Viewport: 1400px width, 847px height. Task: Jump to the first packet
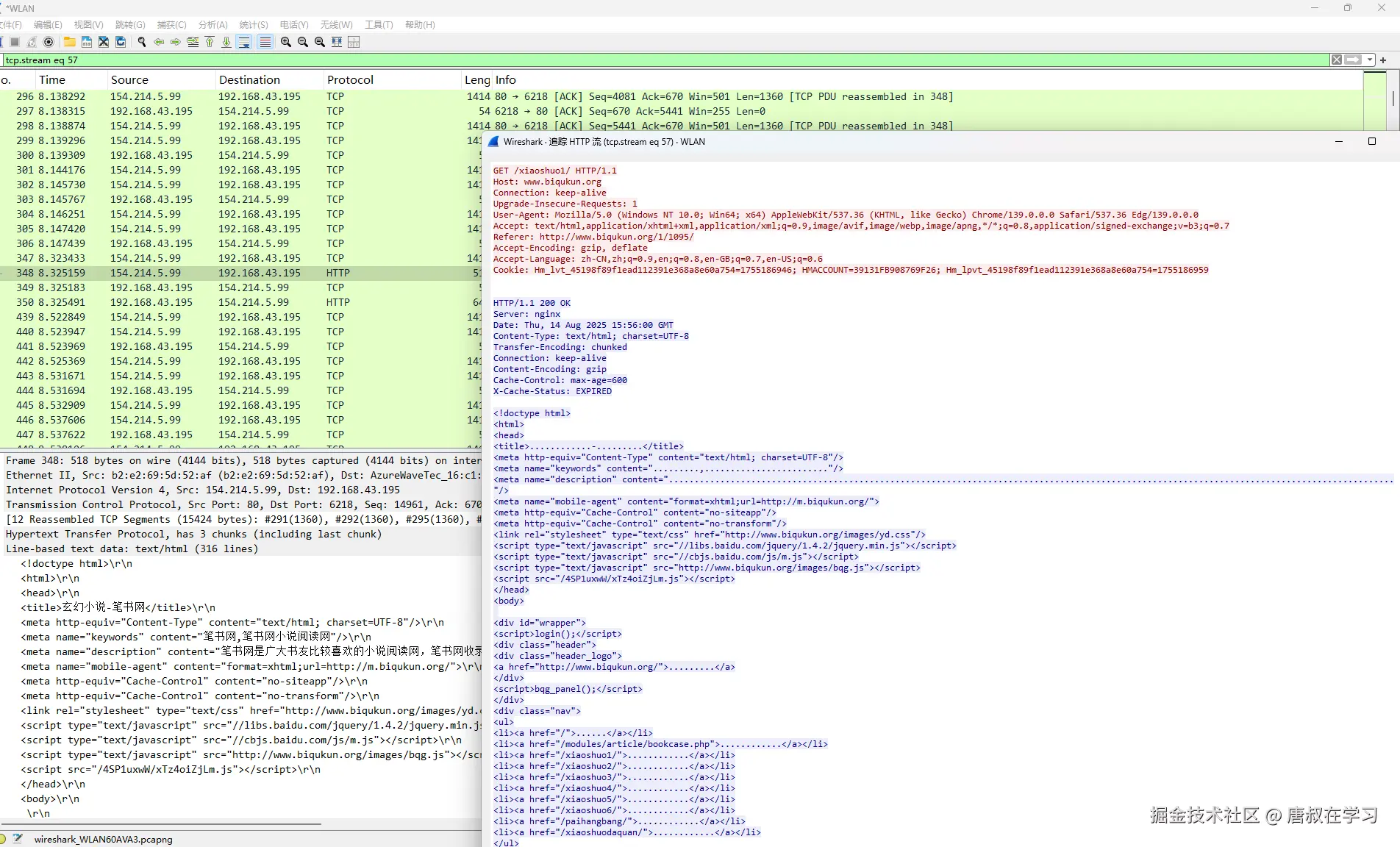pyautogui.click(x=210, y=42)
